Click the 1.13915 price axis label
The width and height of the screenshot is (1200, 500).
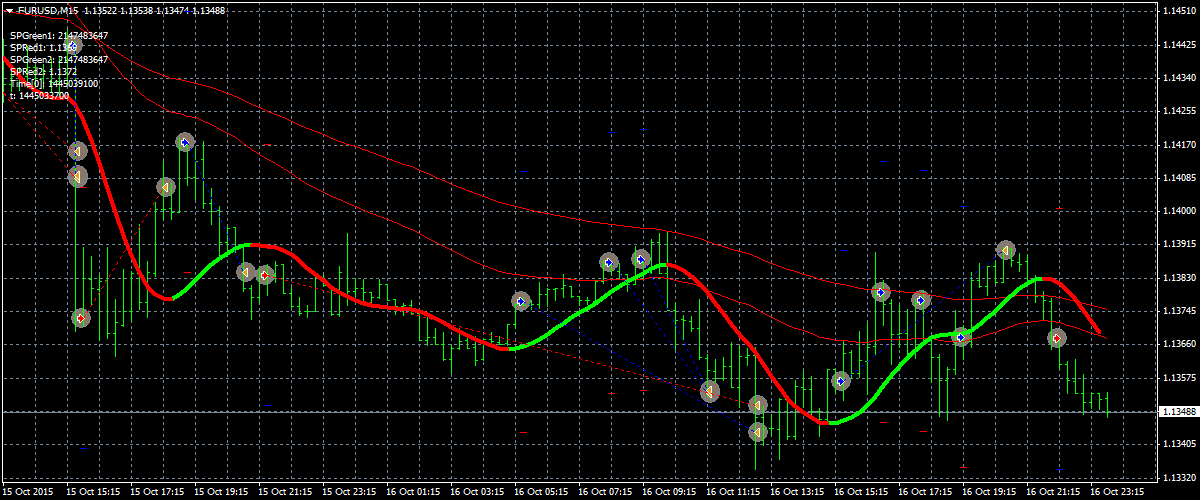[1180, 244]
